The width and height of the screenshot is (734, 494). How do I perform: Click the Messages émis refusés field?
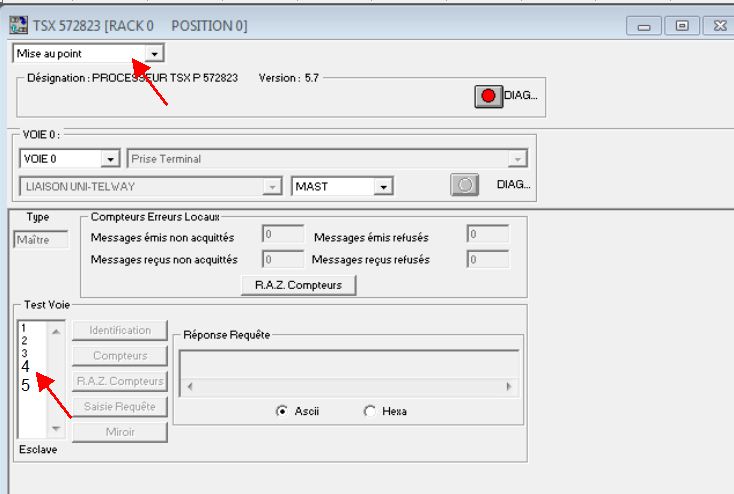(x=488, y=234)
